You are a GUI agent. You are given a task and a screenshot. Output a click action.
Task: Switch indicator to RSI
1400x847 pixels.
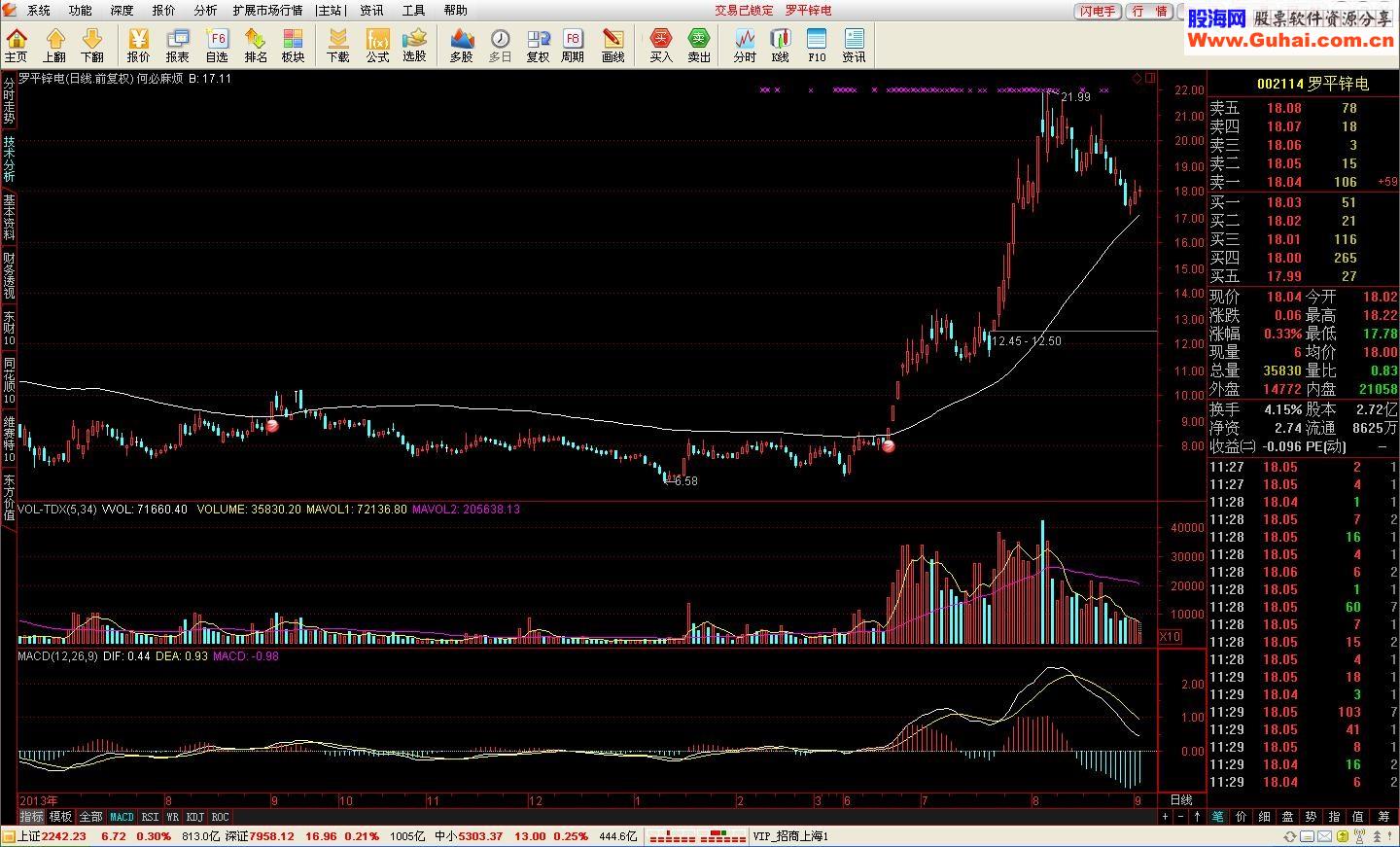150,817
